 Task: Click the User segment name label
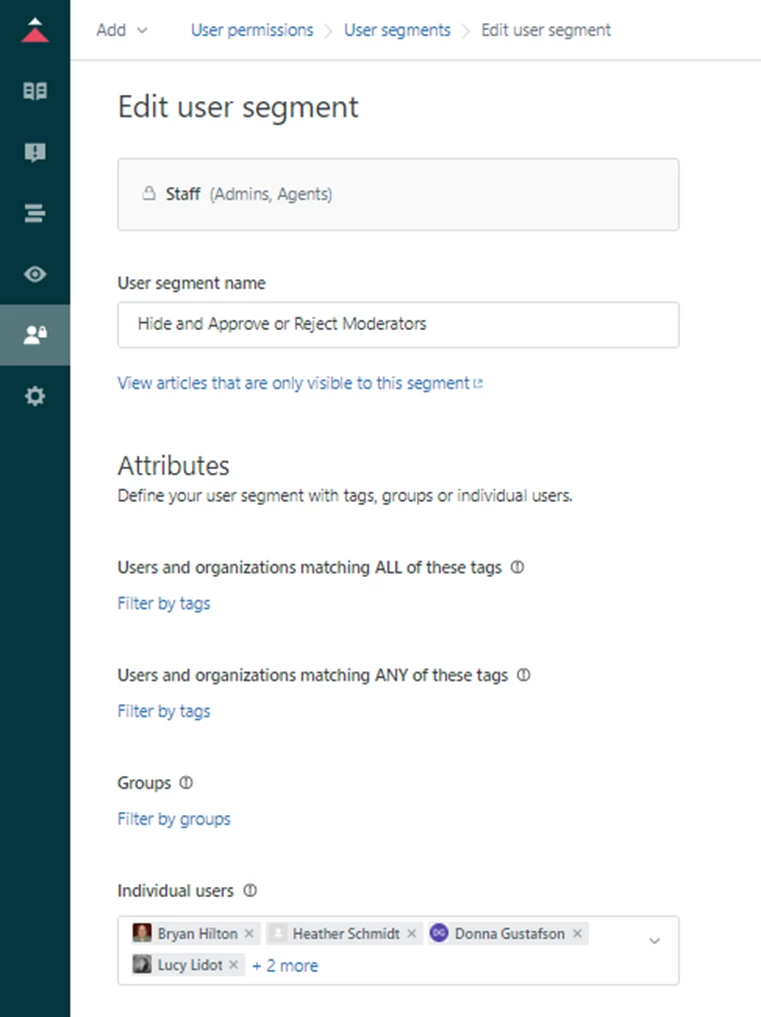pos(191,283)
